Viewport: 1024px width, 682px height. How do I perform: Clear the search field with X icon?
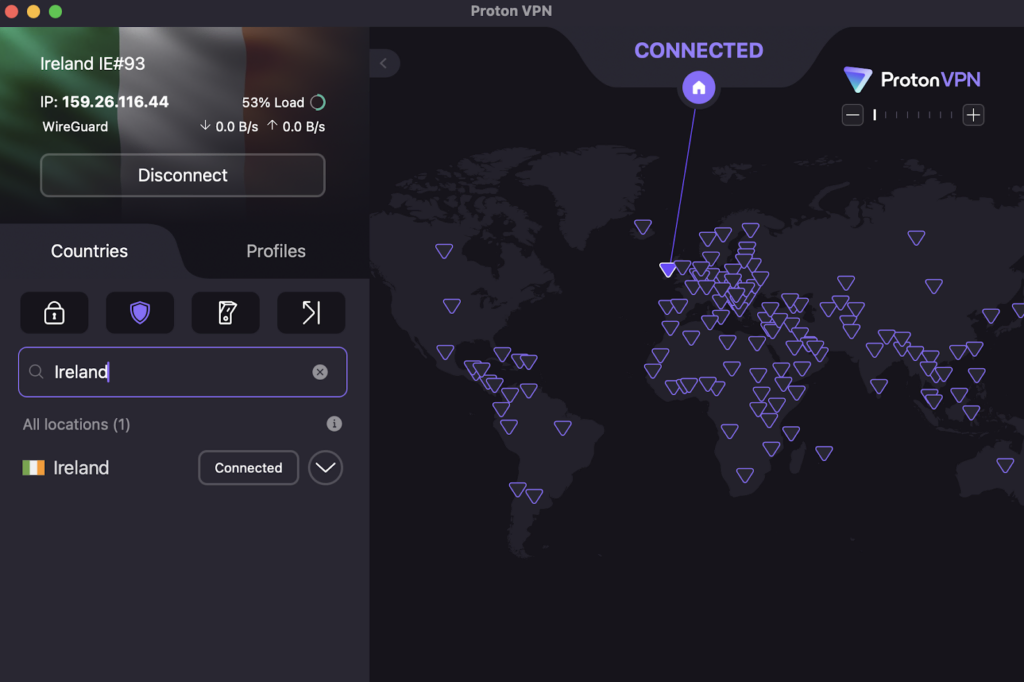click(x=320, y=372)
